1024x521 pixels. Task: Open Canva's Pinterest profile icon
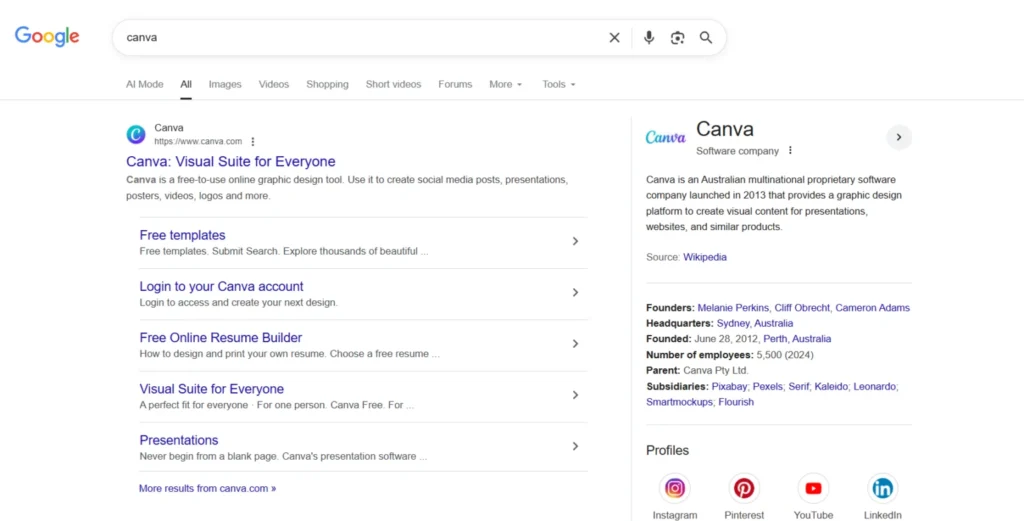[744, 488]
